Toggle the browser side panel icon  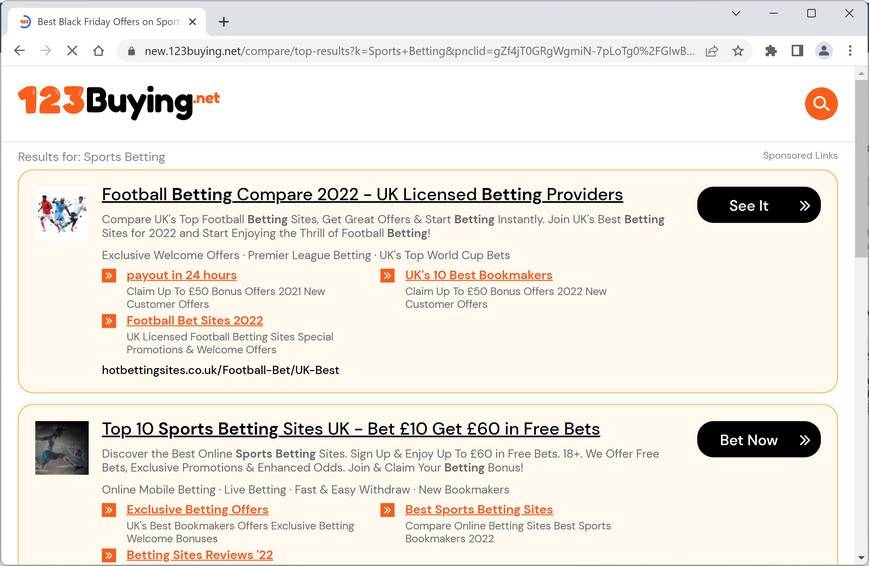coord(797,51)
